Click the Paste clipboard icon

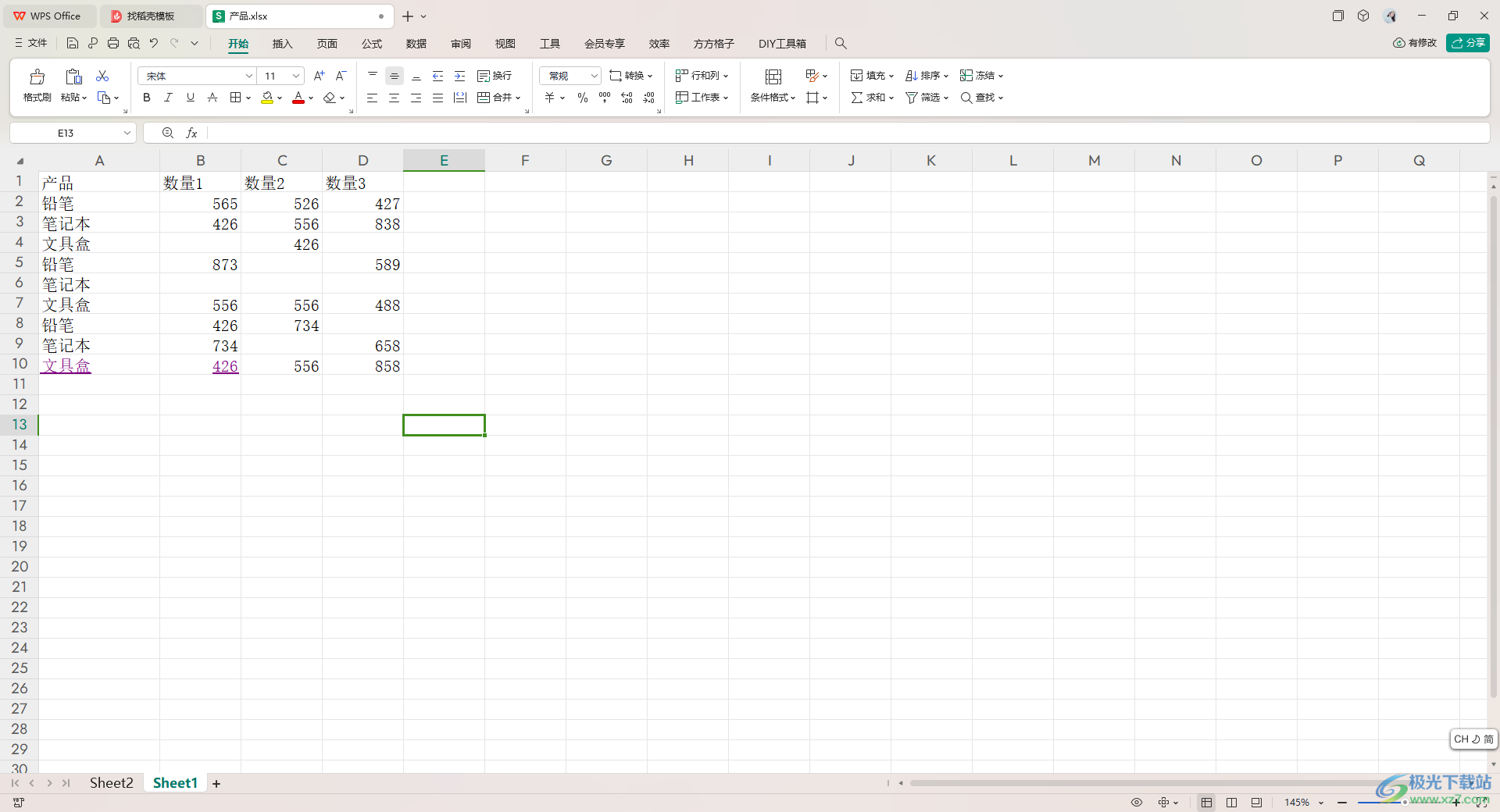73,77
